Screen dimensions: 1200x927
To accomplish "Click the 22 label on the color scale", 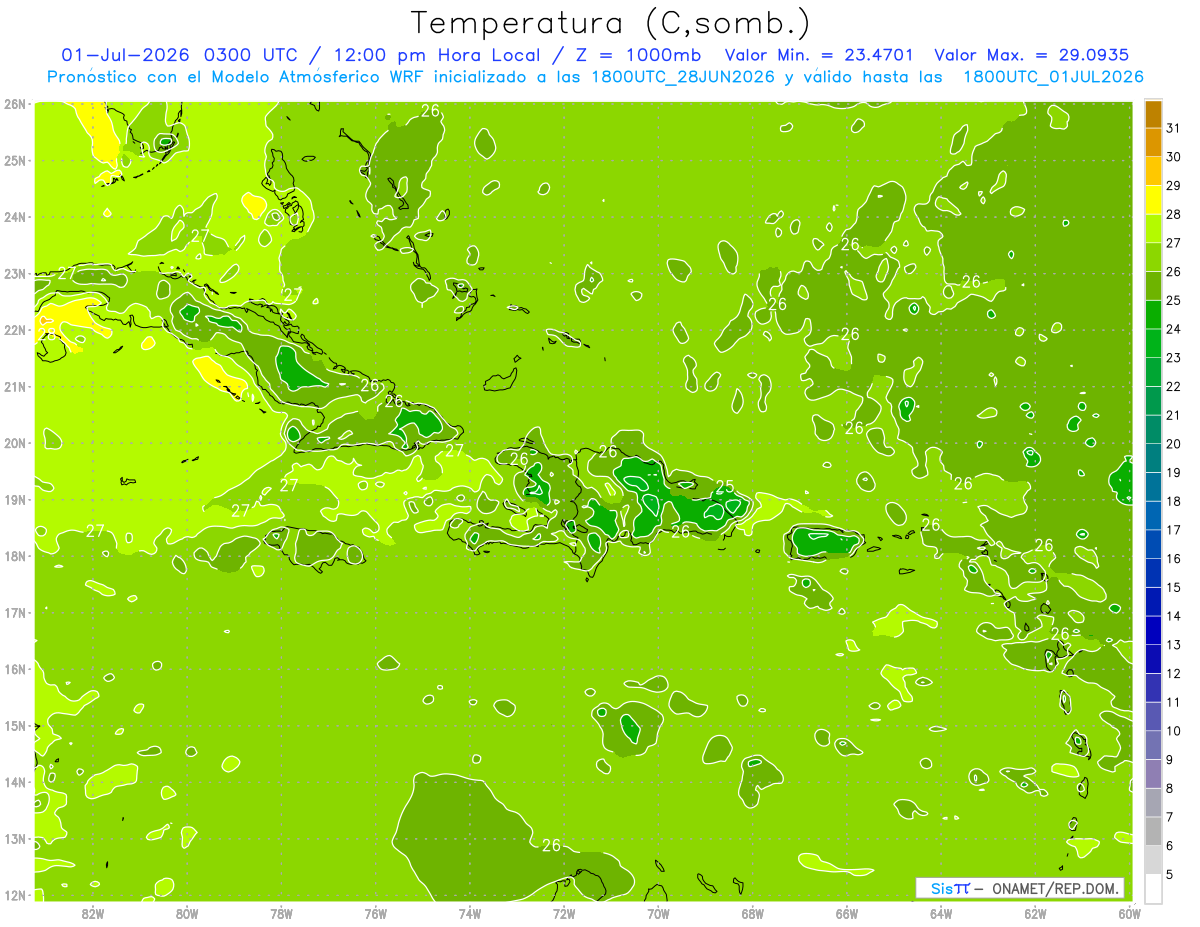I will click(1174, 386).
